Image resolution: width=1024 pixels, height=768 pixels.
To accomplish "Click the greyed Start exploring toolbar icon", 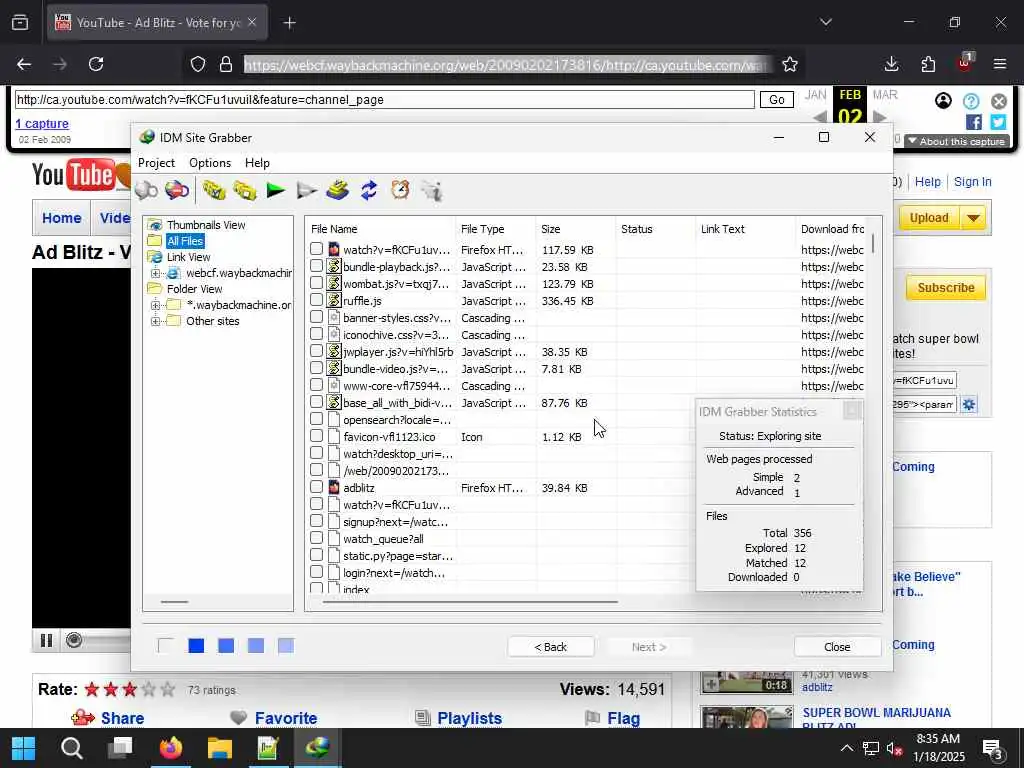I will [146, 191].
